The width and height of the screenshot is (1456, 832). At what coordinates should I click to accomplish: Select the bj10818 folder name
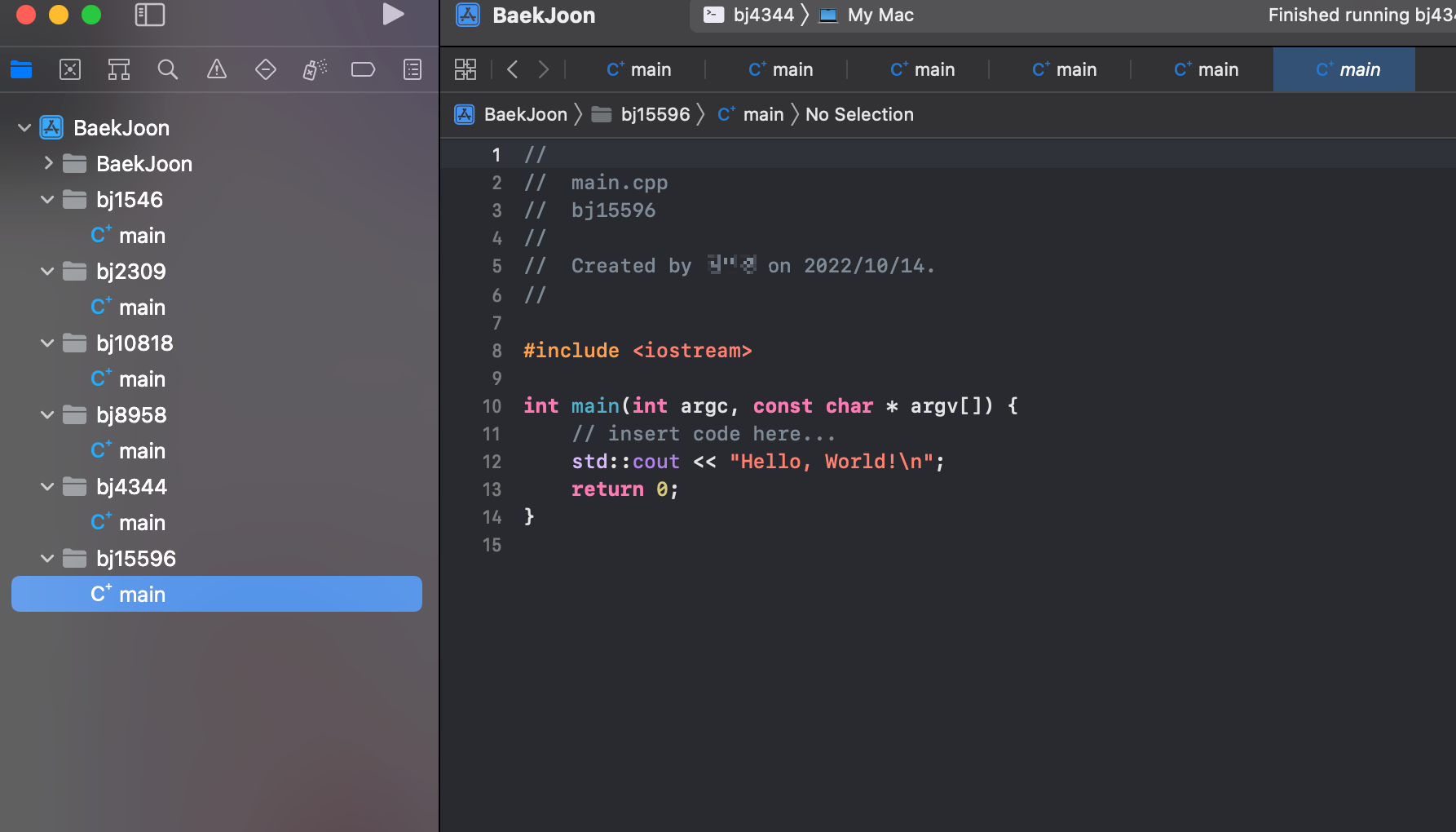[135, 343]
